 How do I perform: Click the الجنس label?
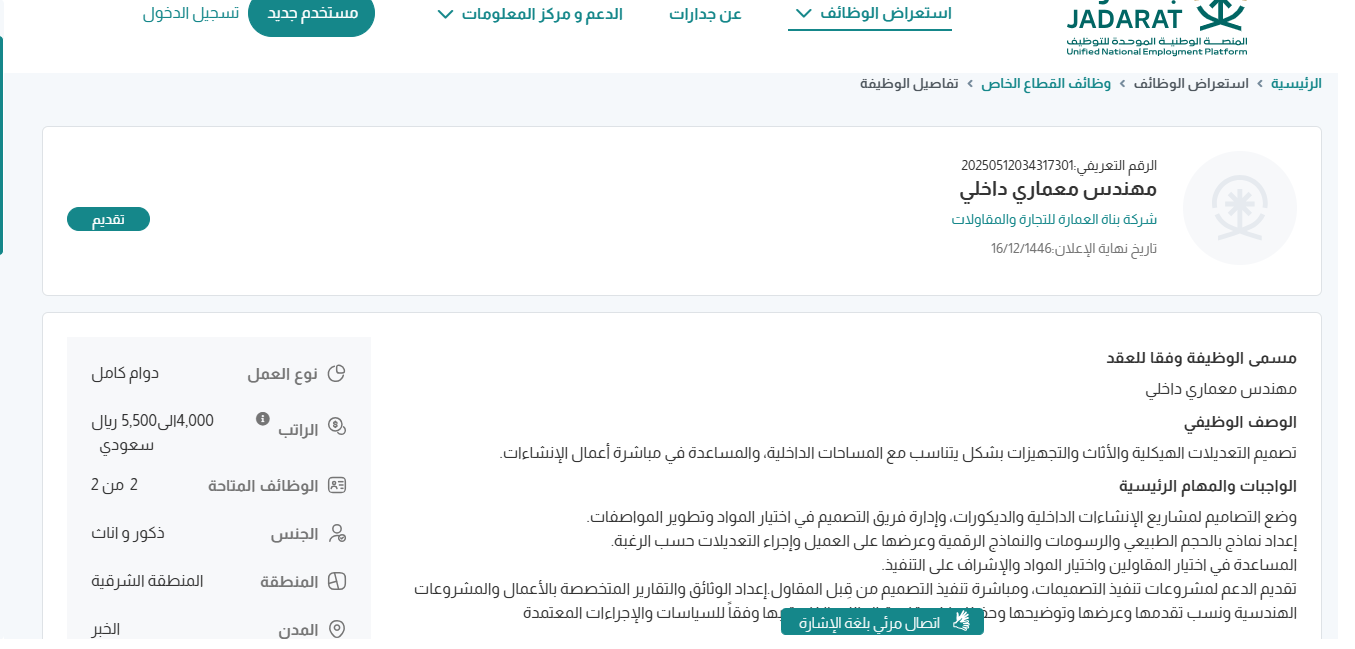pos(295,534)
